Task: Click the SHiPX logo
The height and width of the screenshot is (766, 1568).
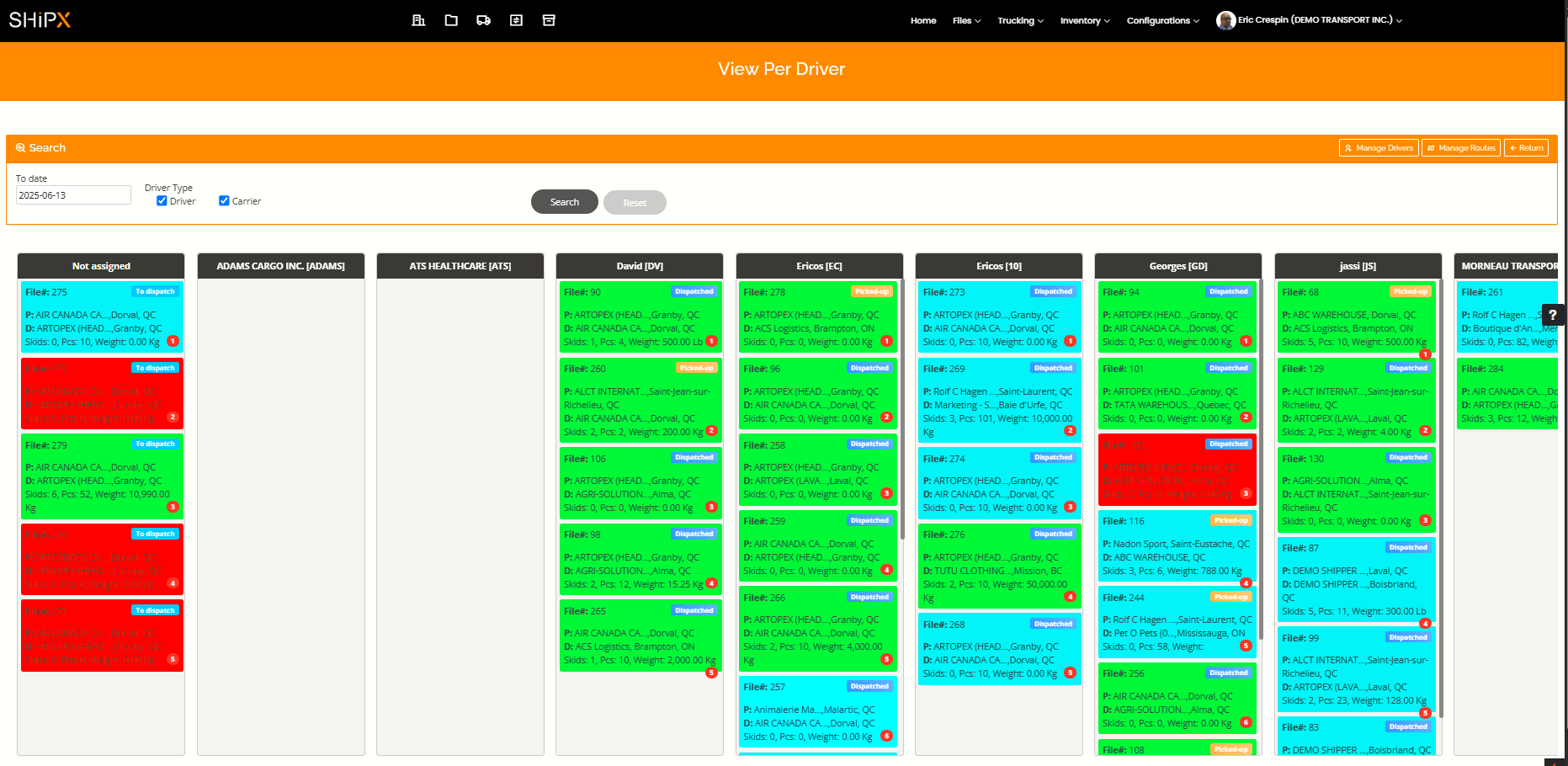Action: coord(40,20)
